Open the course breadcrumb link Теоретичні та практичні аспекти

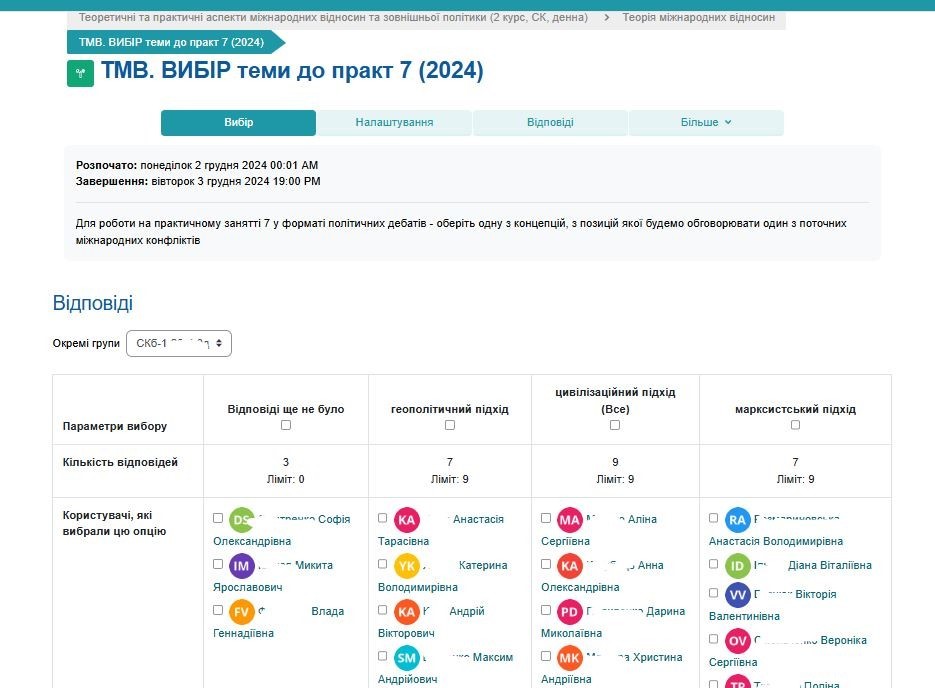(332, 18)
